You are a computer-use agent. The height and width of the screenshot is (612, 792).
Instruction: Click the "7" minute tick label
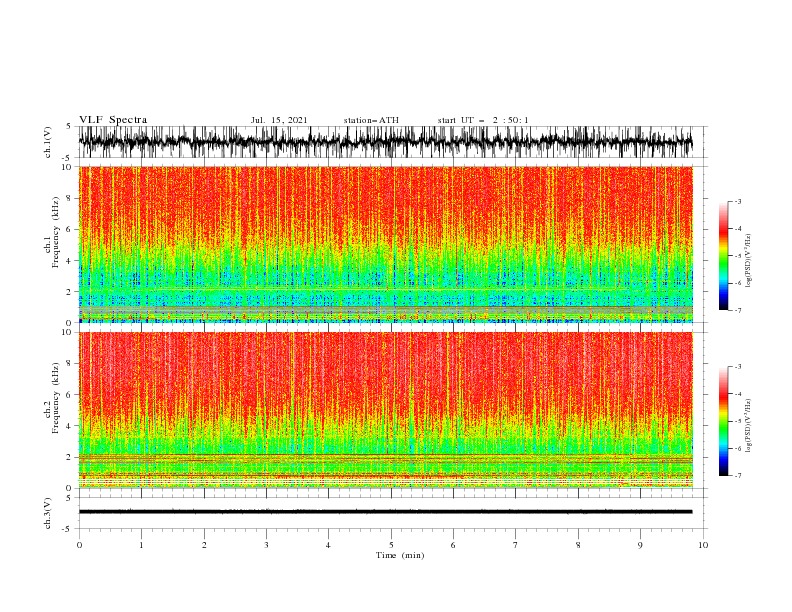tap(516, 545)
